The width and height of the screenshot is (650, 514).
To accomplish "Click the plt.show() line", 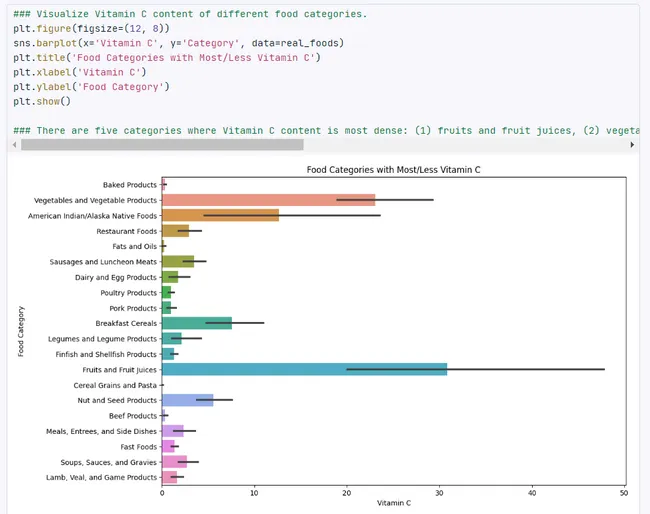I will coord(42,101).
